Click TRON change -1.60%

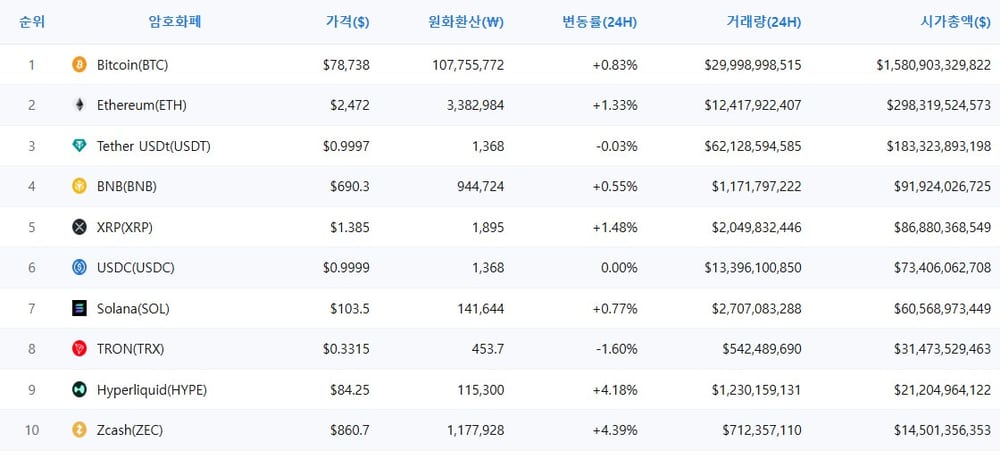click(616, 349)
